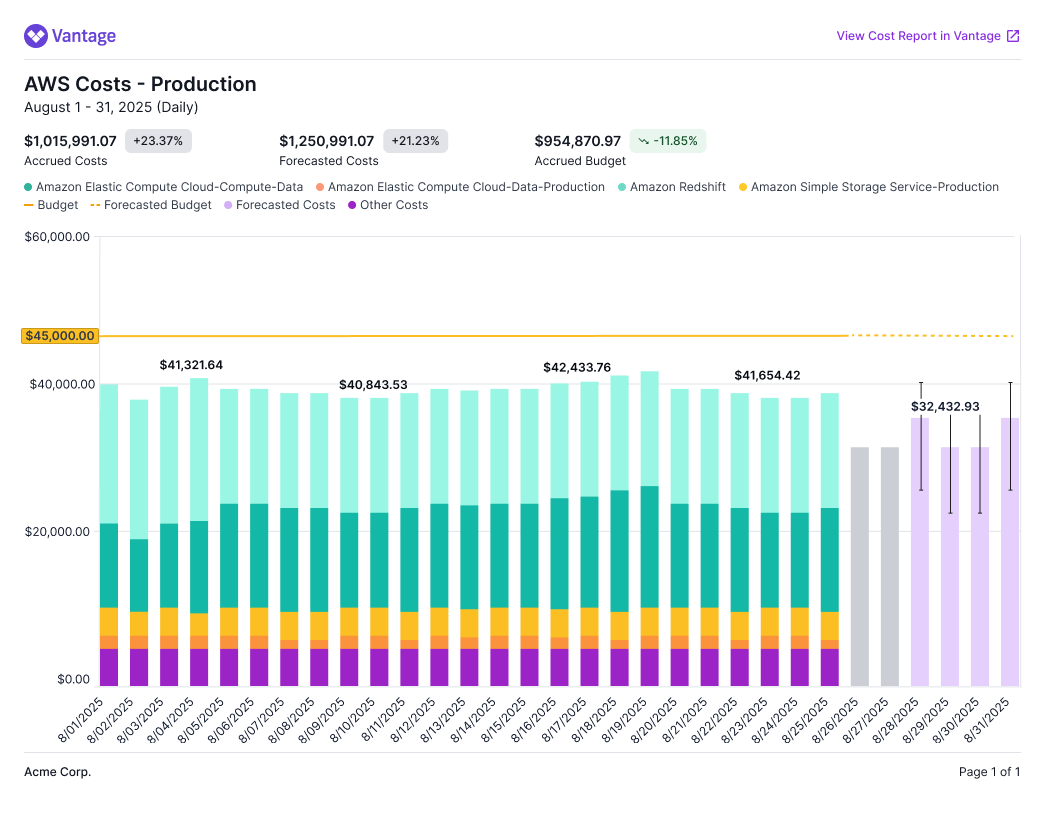Click the dashed Forecasted Budget legend marker

point(96,205)
